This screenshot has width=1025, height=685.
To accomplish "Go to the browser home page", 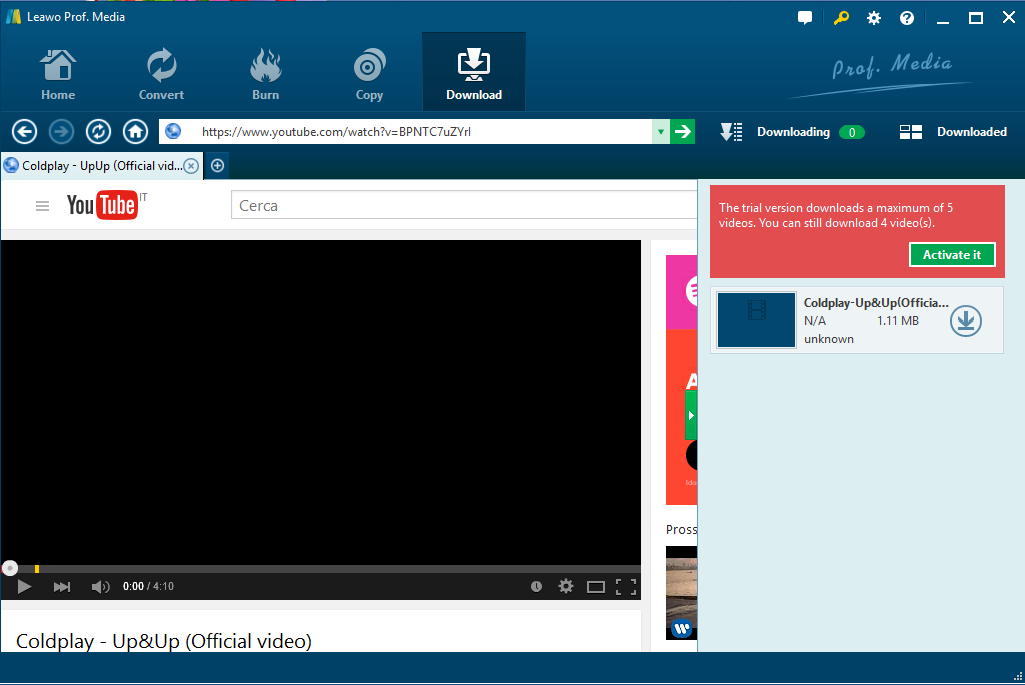I will pos(135,132).
